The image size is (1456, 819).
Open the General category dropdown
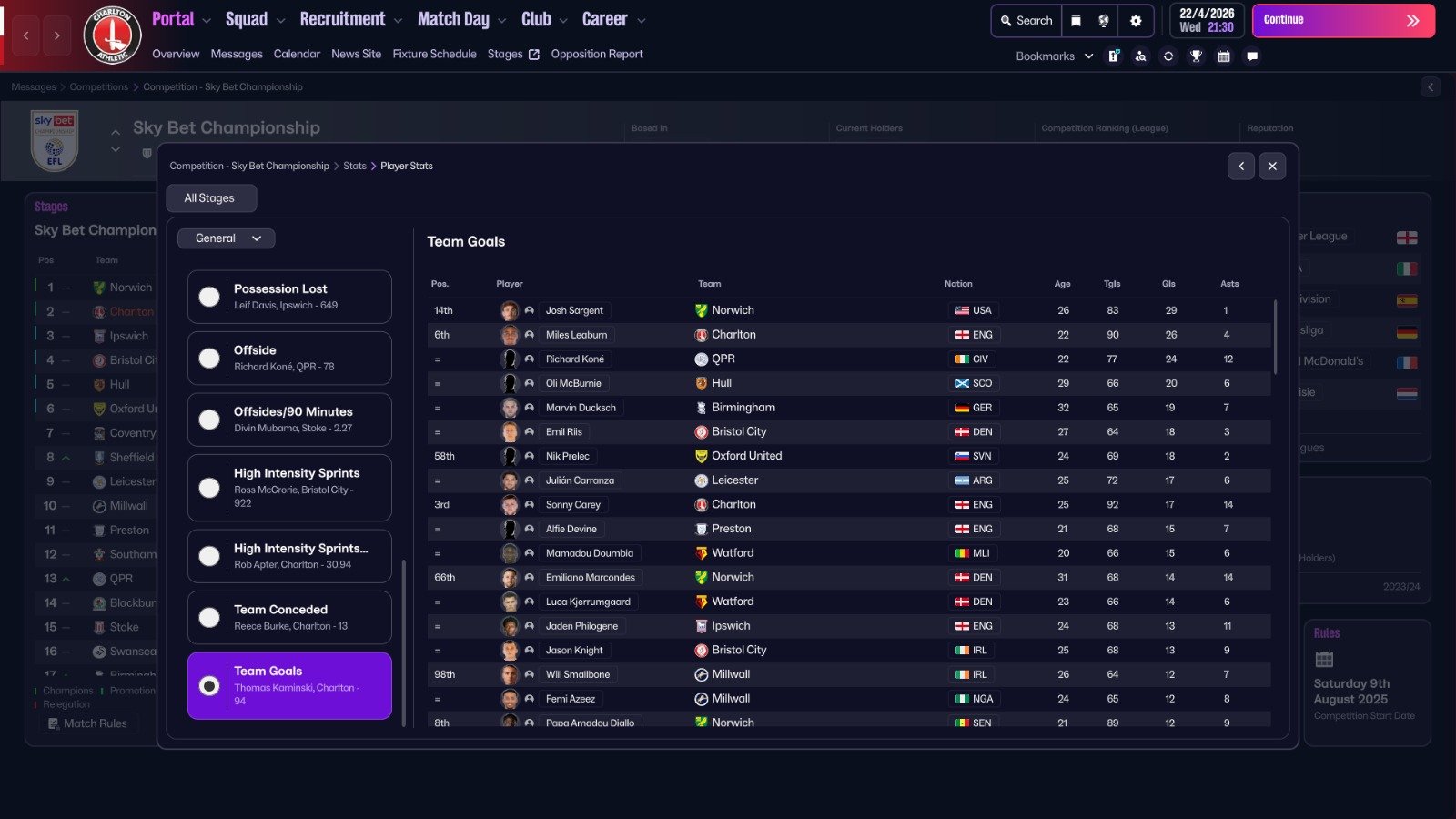[227, 238]
